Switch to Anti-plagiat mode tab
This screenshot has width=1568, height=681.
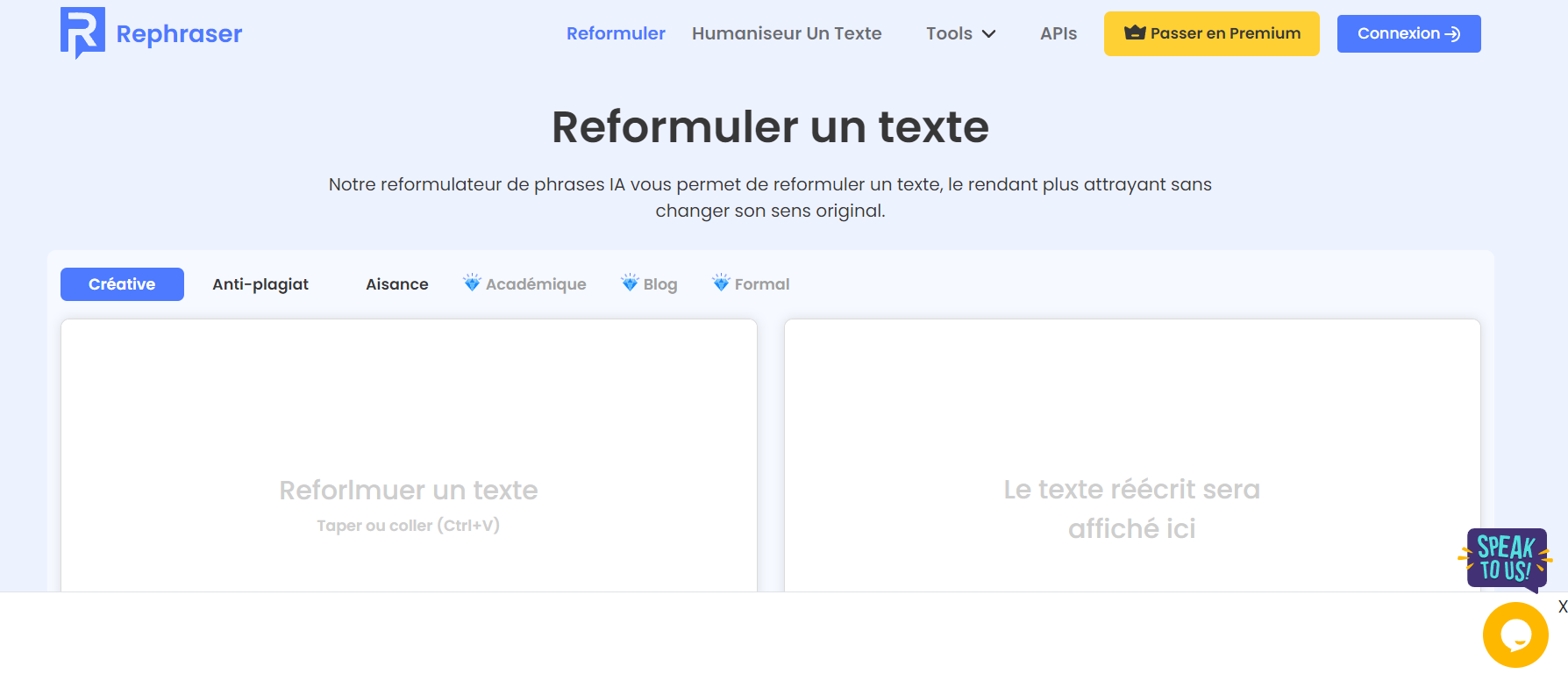tap(260, 284)
